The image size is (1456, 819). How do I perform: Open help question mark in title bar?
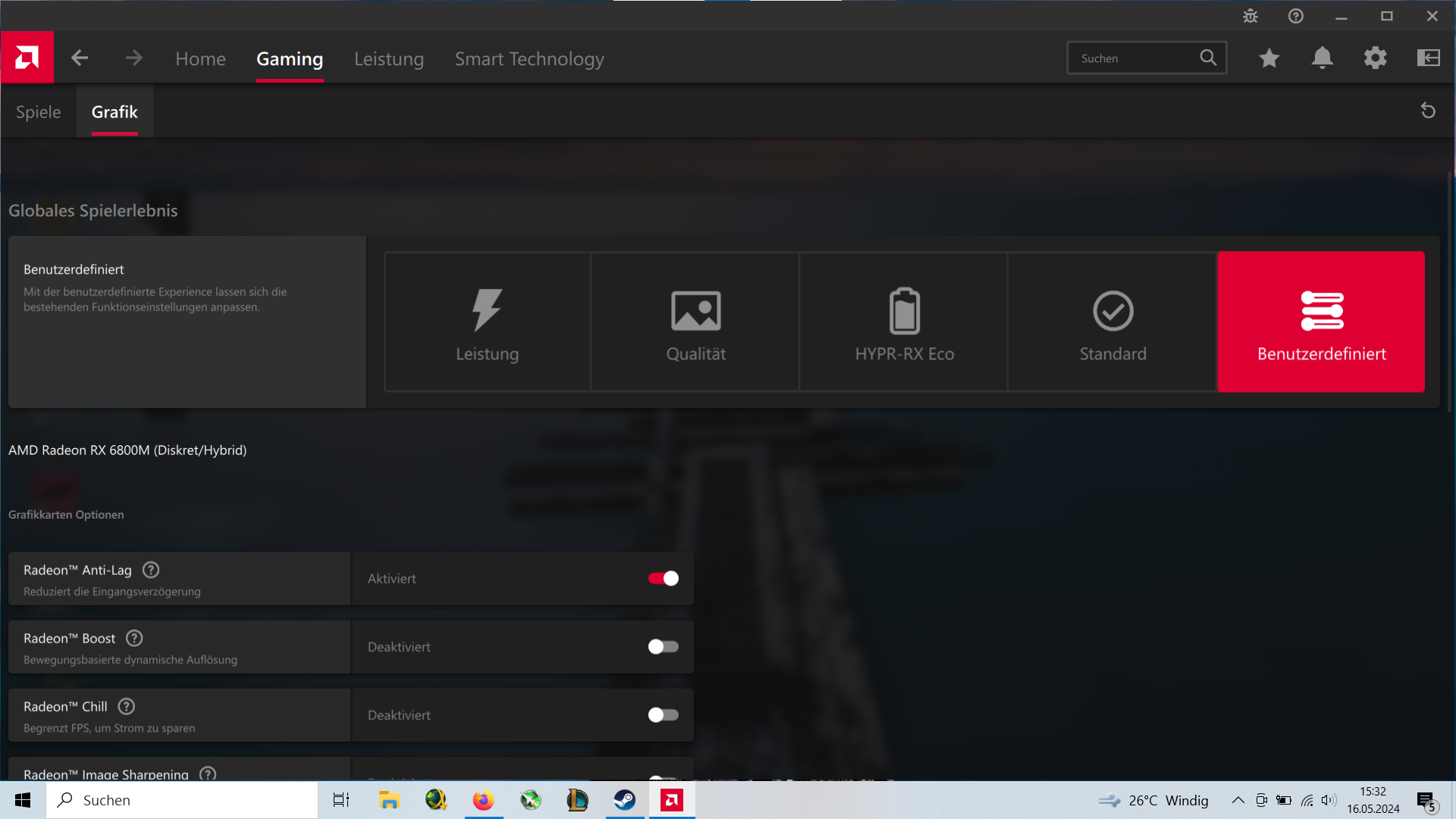pos(1296,16)
